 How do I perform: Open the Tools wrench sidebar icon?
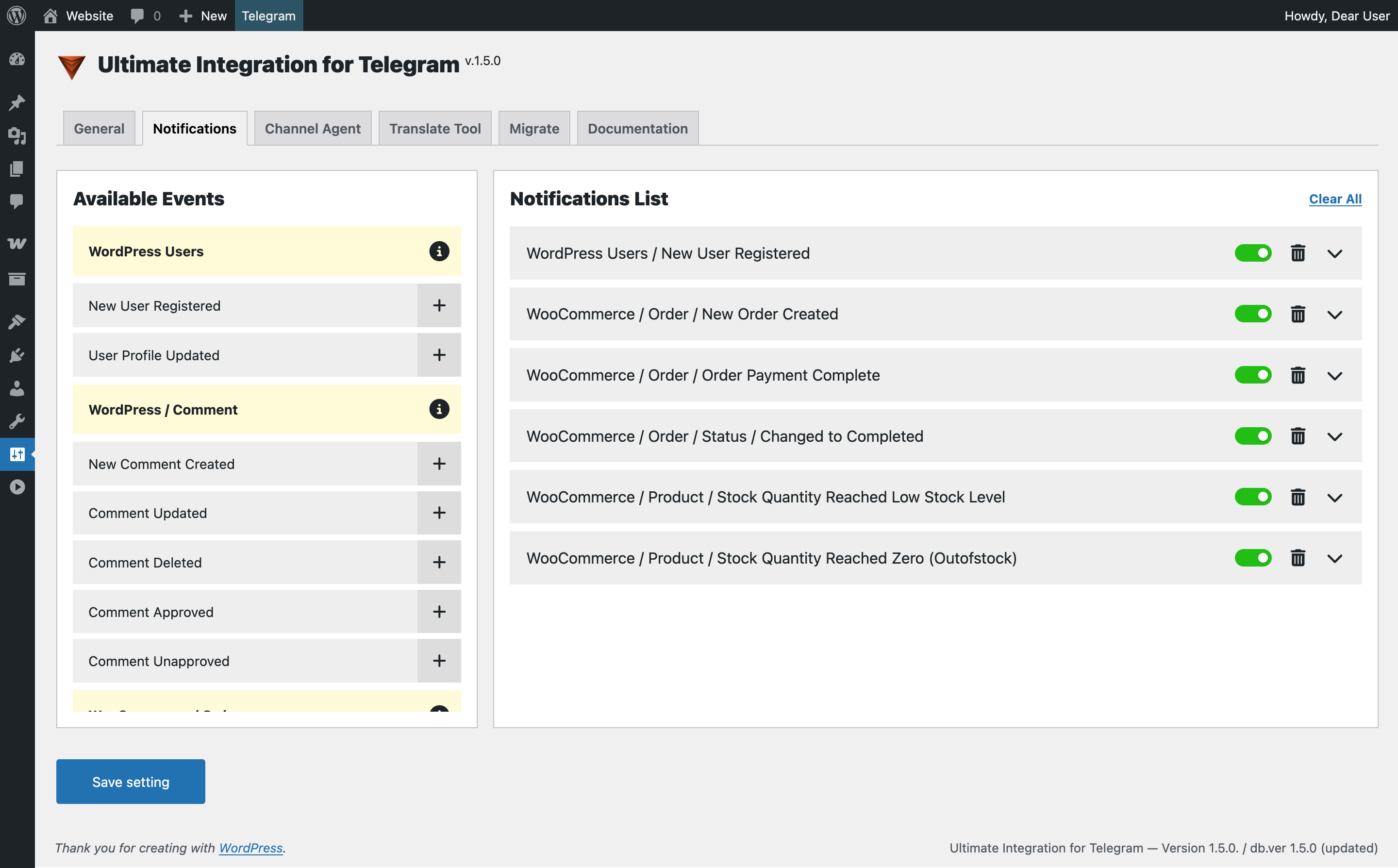17,421
